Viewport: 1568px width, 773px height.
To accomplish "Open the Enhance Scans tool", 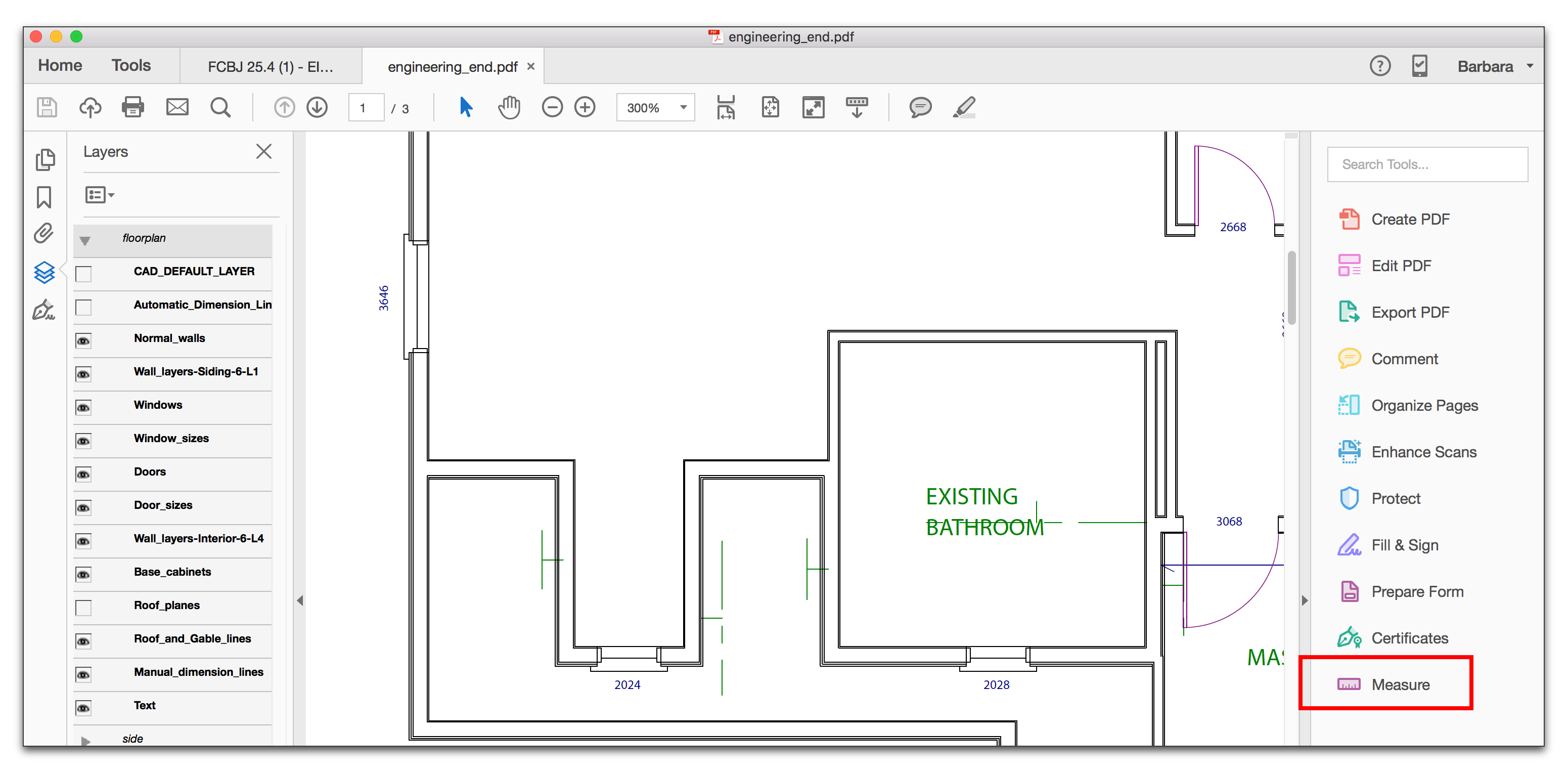I will tap(1407, 452).
